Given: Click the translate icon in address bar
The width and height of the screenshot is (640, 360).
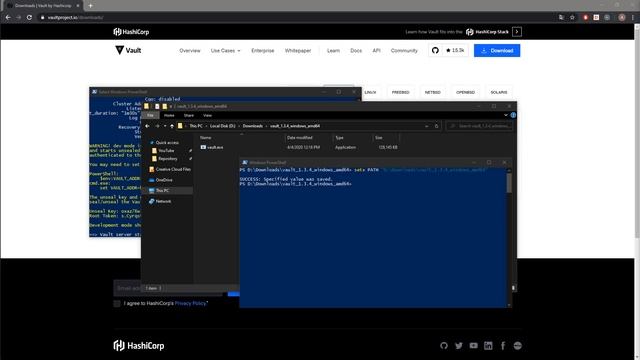Looking at the screenshot, I should coord(561,18).
